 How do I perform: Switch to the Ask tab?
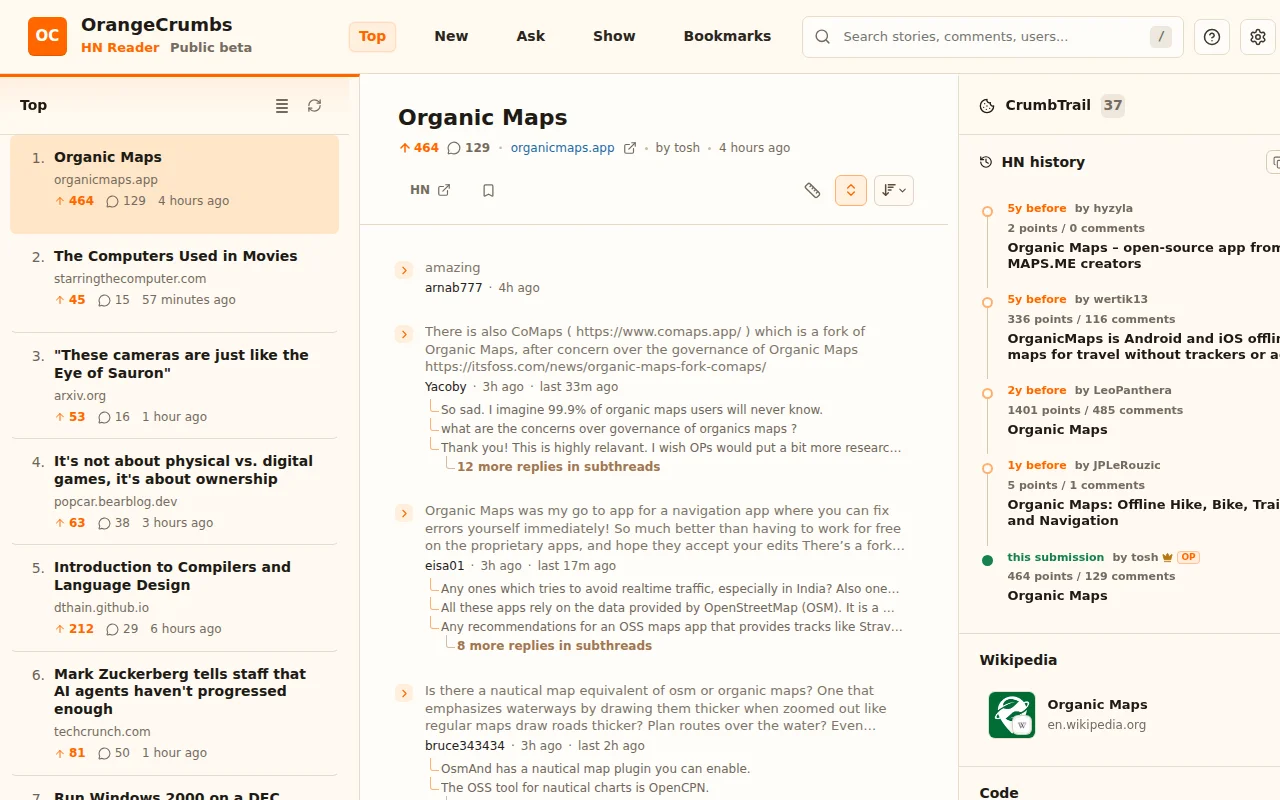pos(531,37)
